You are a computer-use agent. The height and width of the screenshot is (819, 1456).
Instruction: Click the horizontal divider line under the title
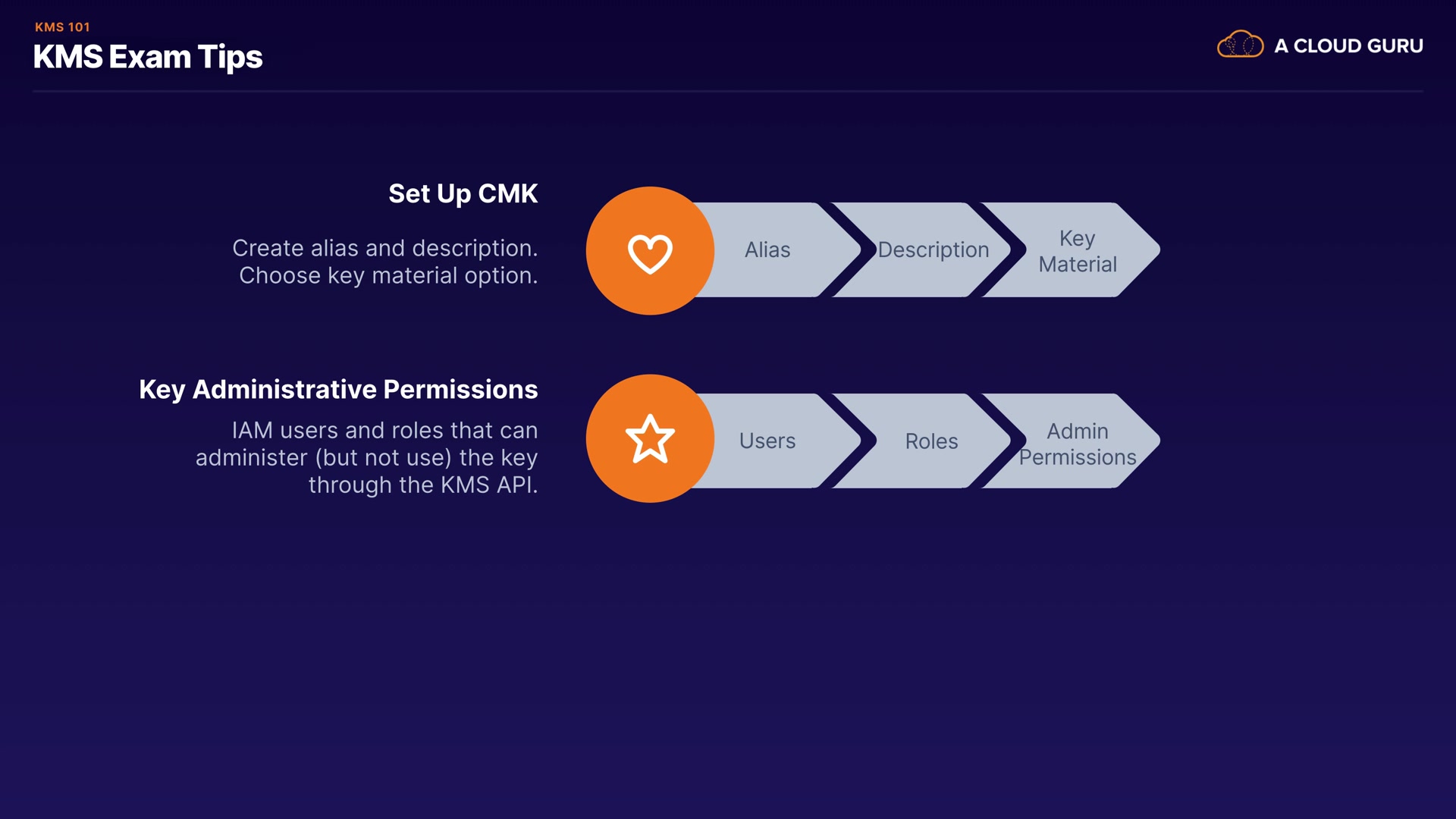coord(728,91)
